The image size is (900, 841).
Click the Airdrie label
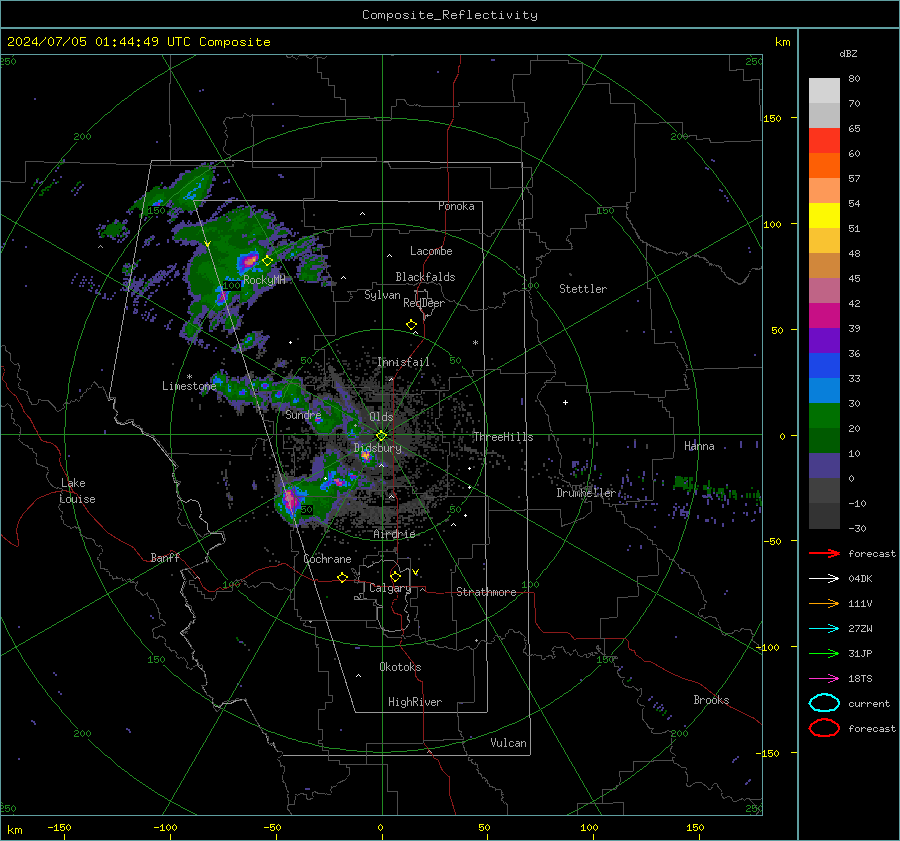pos(394,534)
